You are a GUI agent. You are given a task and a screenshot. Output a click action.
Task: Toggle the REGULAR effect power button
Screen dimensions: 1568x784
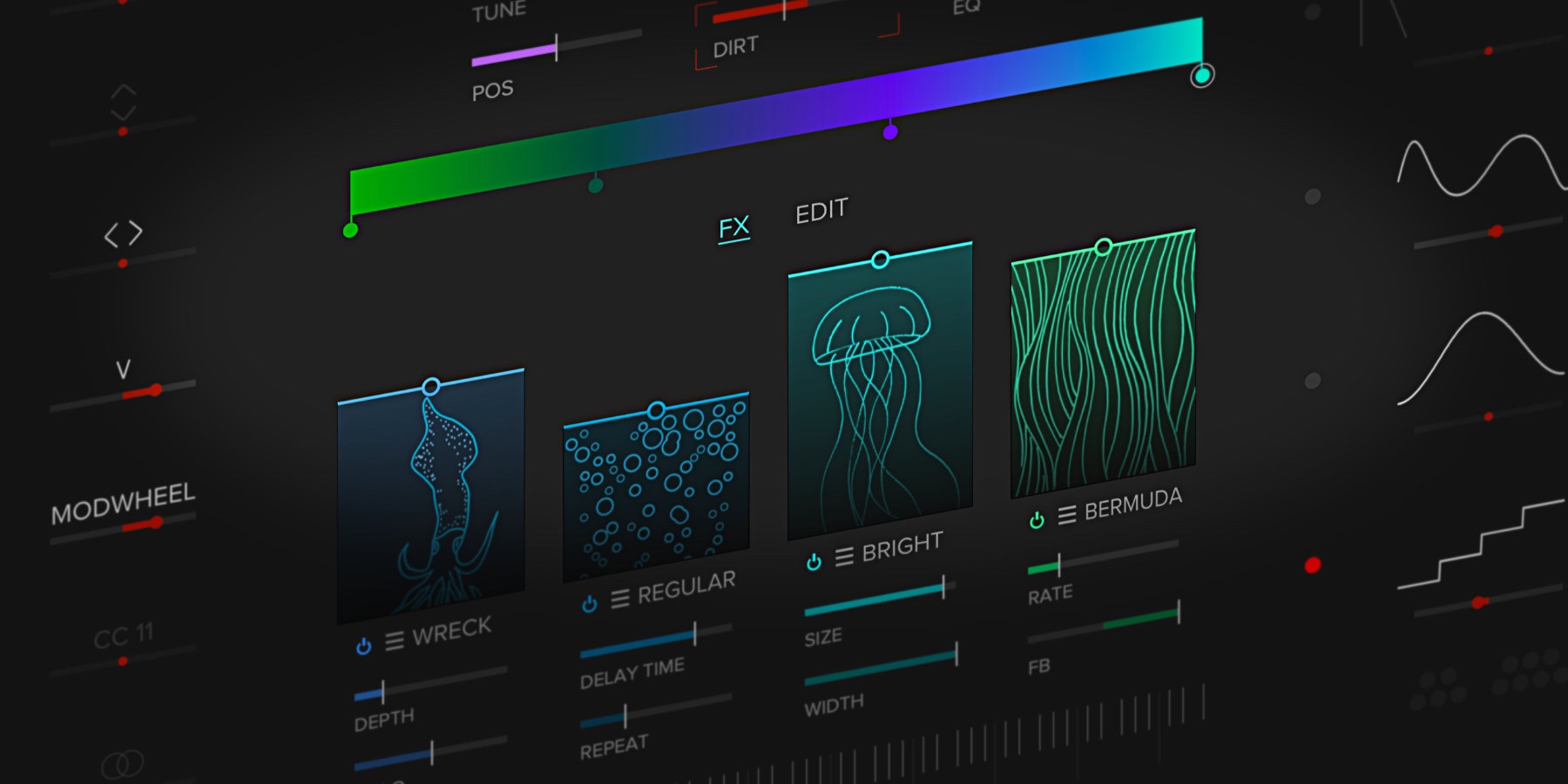590,604
